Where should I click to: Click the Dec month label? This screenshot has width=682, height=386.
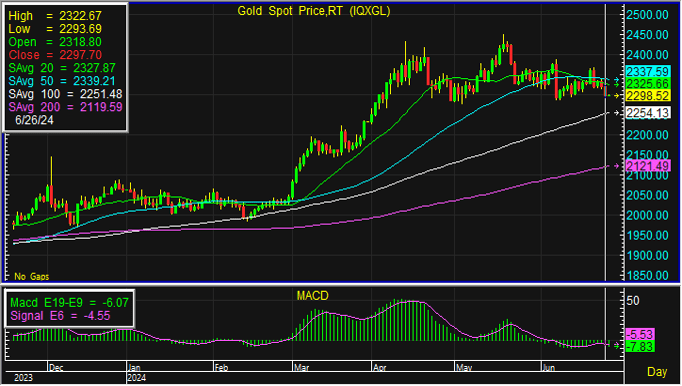point(56,368)
